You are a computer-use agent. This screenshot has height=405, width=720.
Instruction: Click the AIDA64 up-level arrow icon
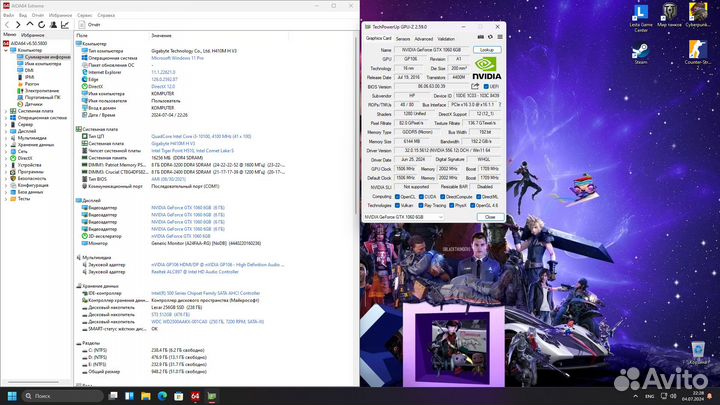tap(30, 24)
